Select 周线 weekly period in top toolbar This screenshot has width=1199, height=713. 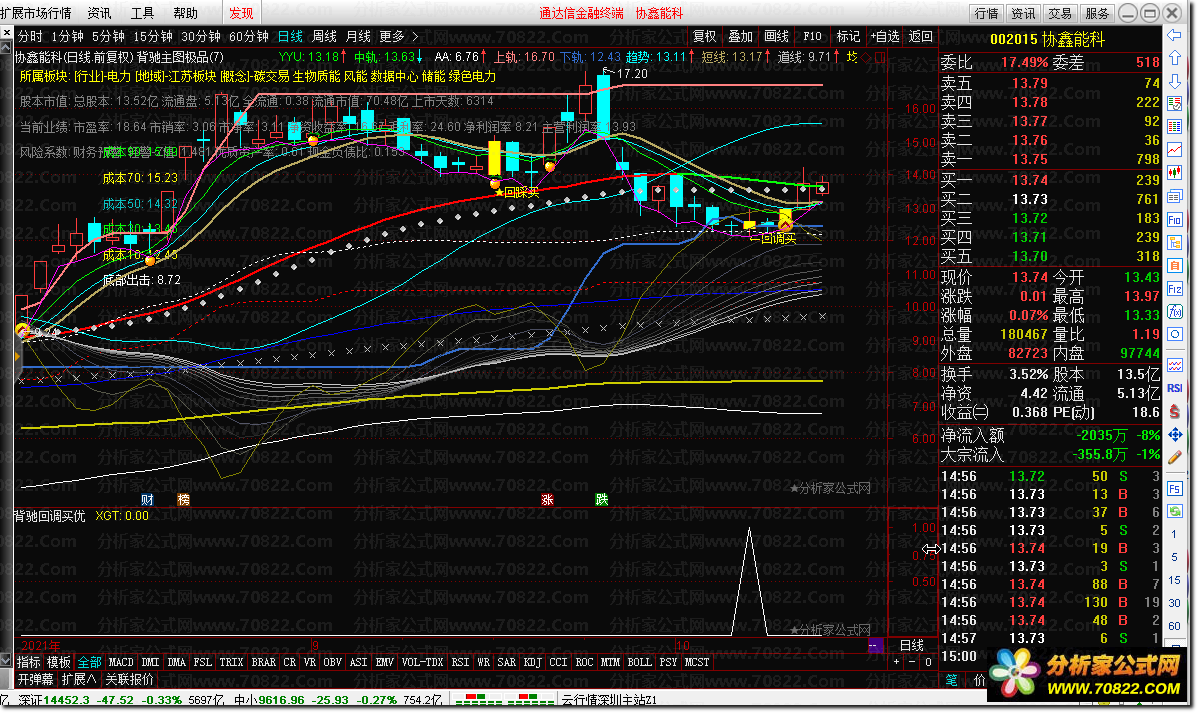(x=324, y=36)
